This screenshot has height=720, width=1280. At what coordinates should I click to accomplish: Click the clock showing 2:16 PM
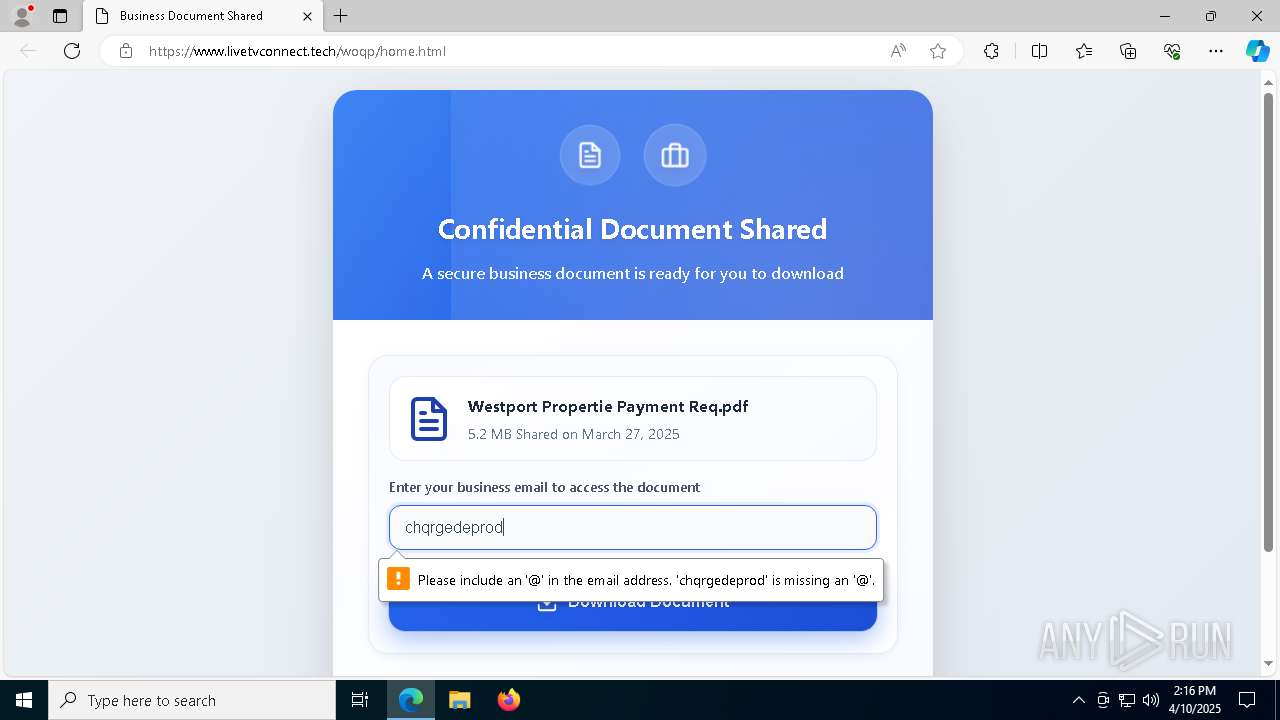(x=1195, y=700)
